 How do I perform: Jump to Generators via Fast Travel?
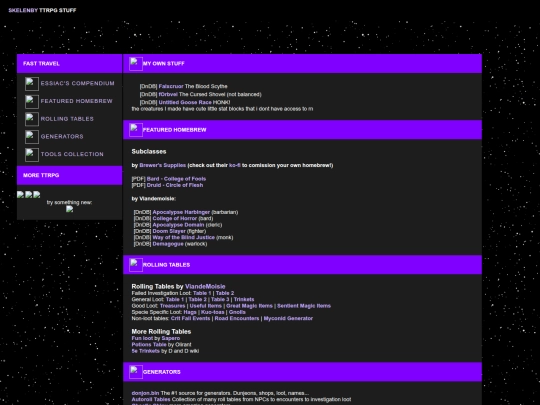[62, 136]
